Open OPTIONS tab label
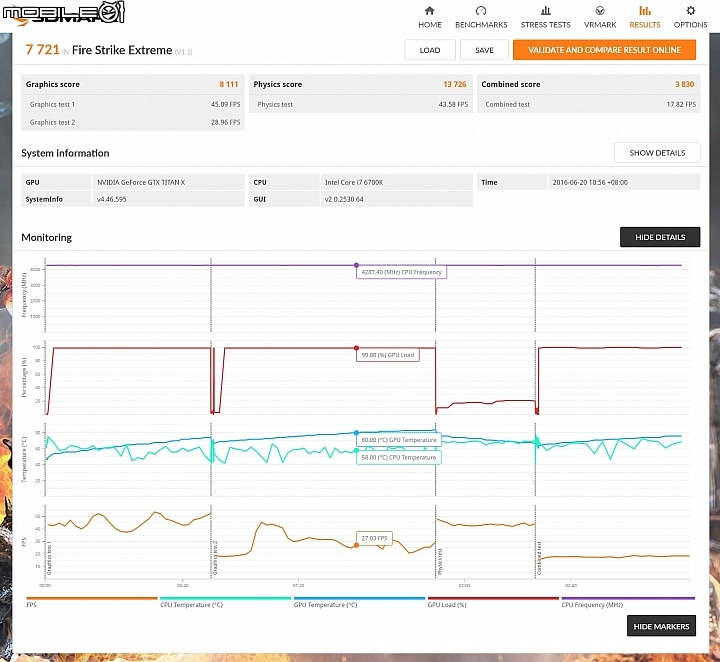 [690, 25]
